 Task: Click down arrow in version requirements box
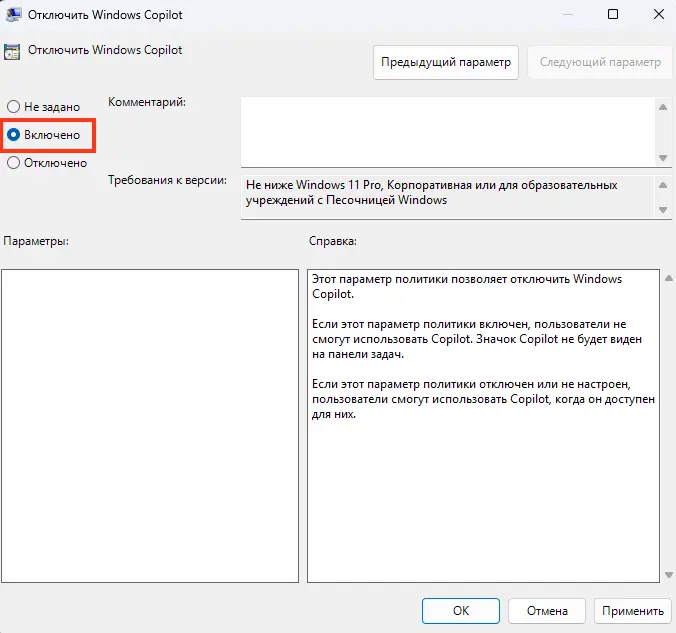pos(662,210)
